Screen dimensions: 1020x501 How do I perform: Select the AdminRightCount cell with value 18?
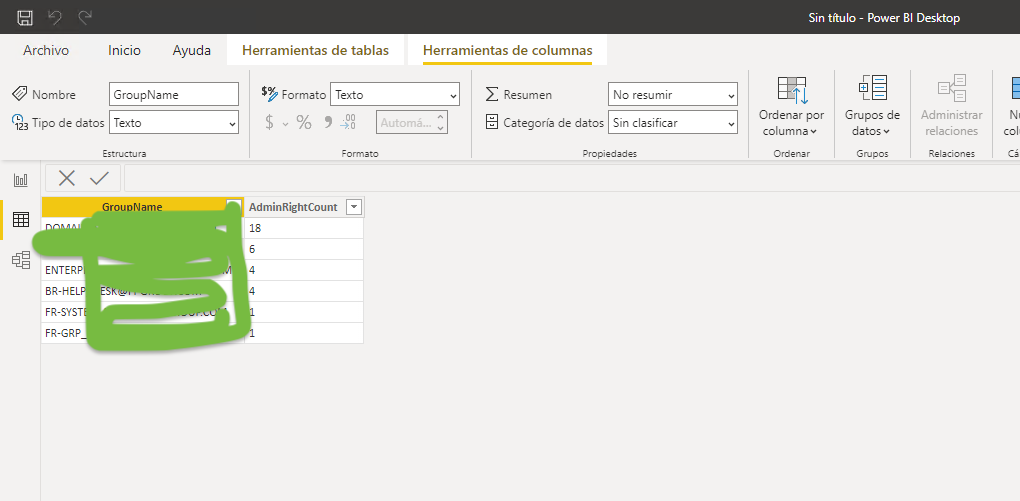pyautogui.click(x=303, y=228)
